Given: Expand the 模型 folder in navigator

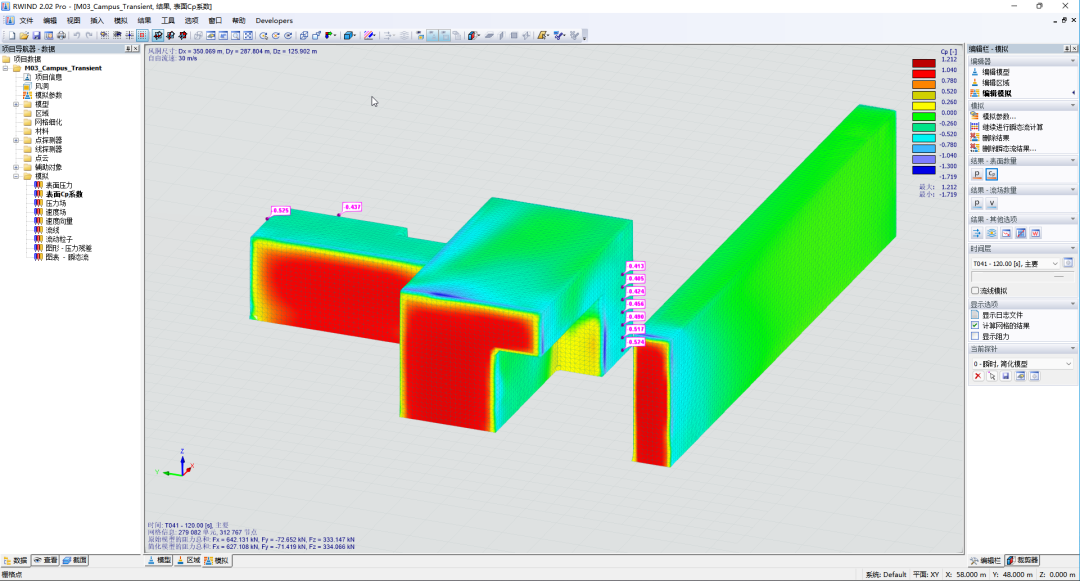Looking at the screenshot, I should click(16, 104).
